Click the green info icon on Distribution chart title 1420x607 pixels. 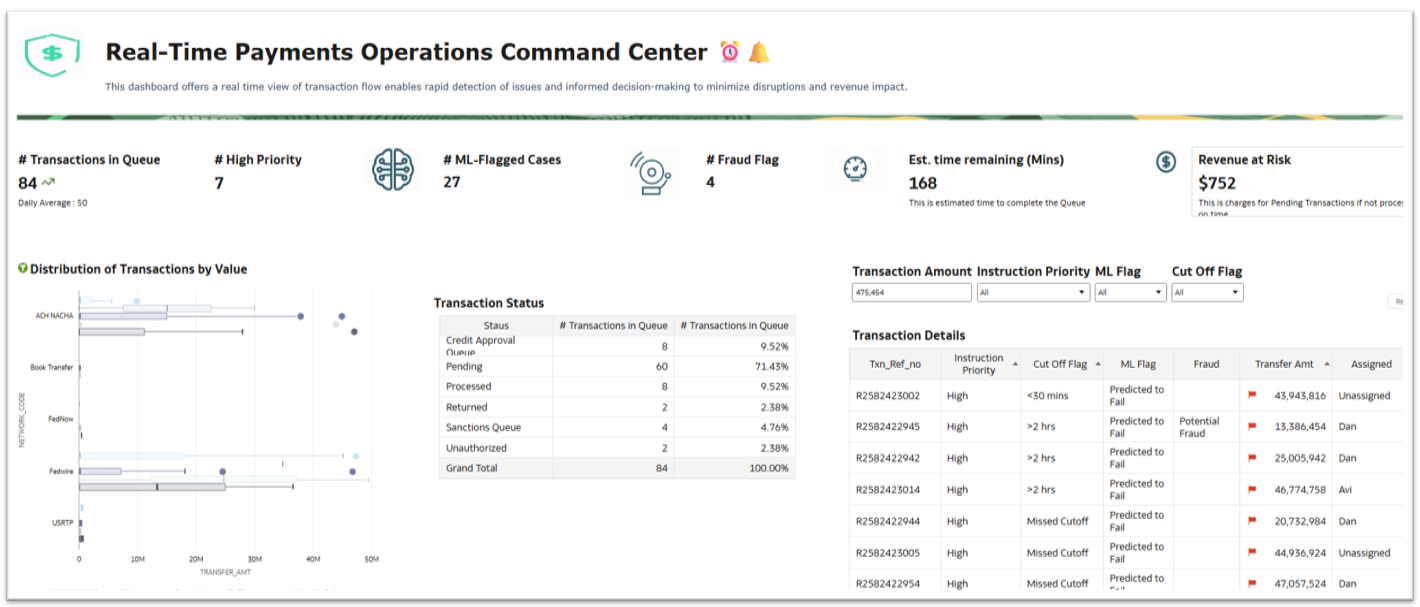(x=23, y=268)
